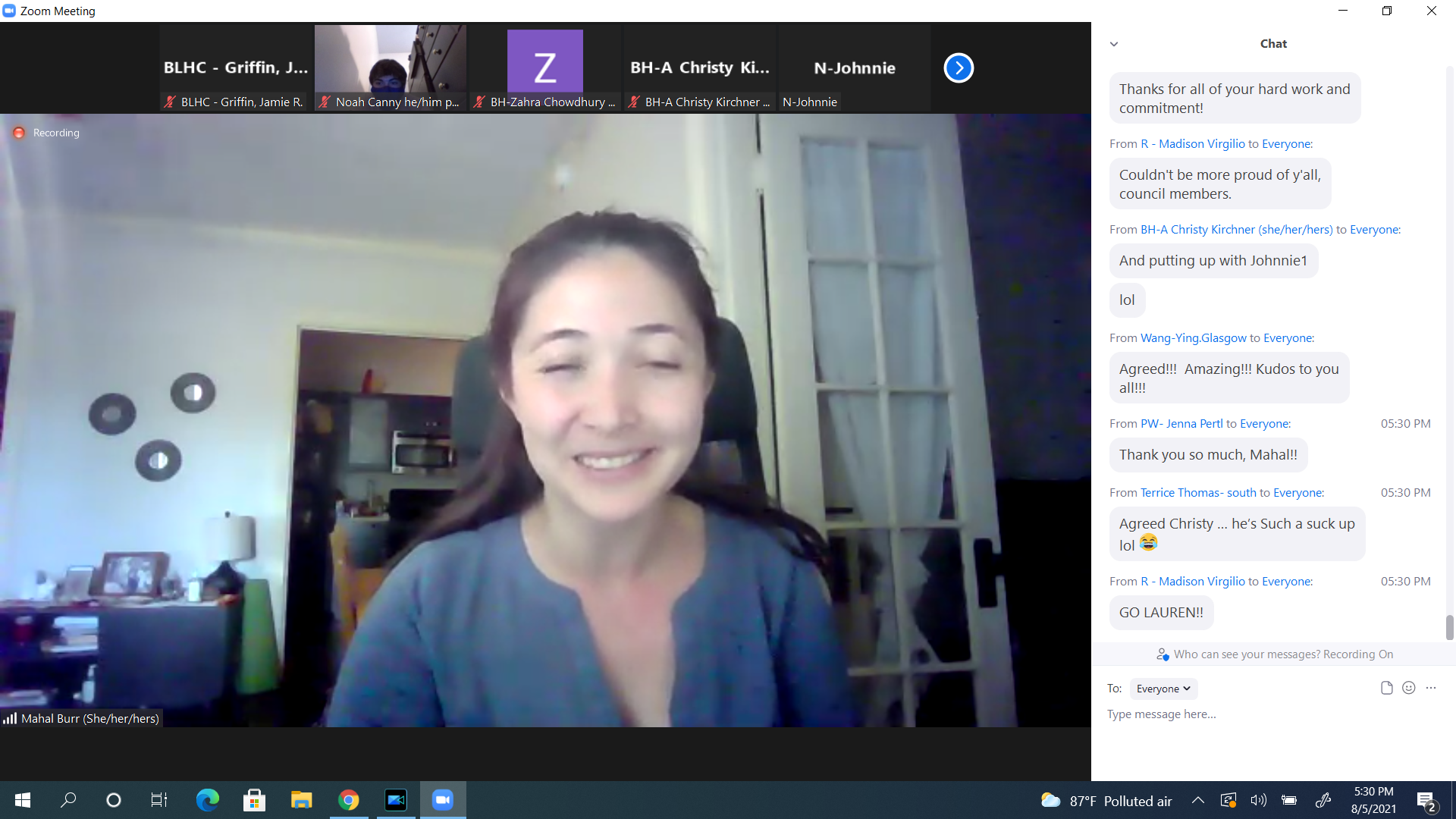Select the BLHC - Griffin, Jamie R. thumbnail
1456x819 pixels.
[236, 68]
